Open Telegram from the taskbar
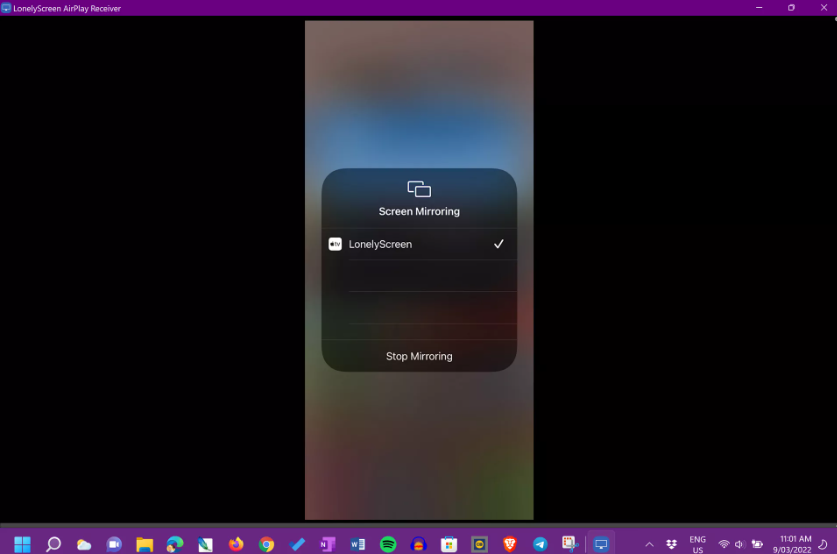The height and width of the screenshot is (554, 837). 540,544
